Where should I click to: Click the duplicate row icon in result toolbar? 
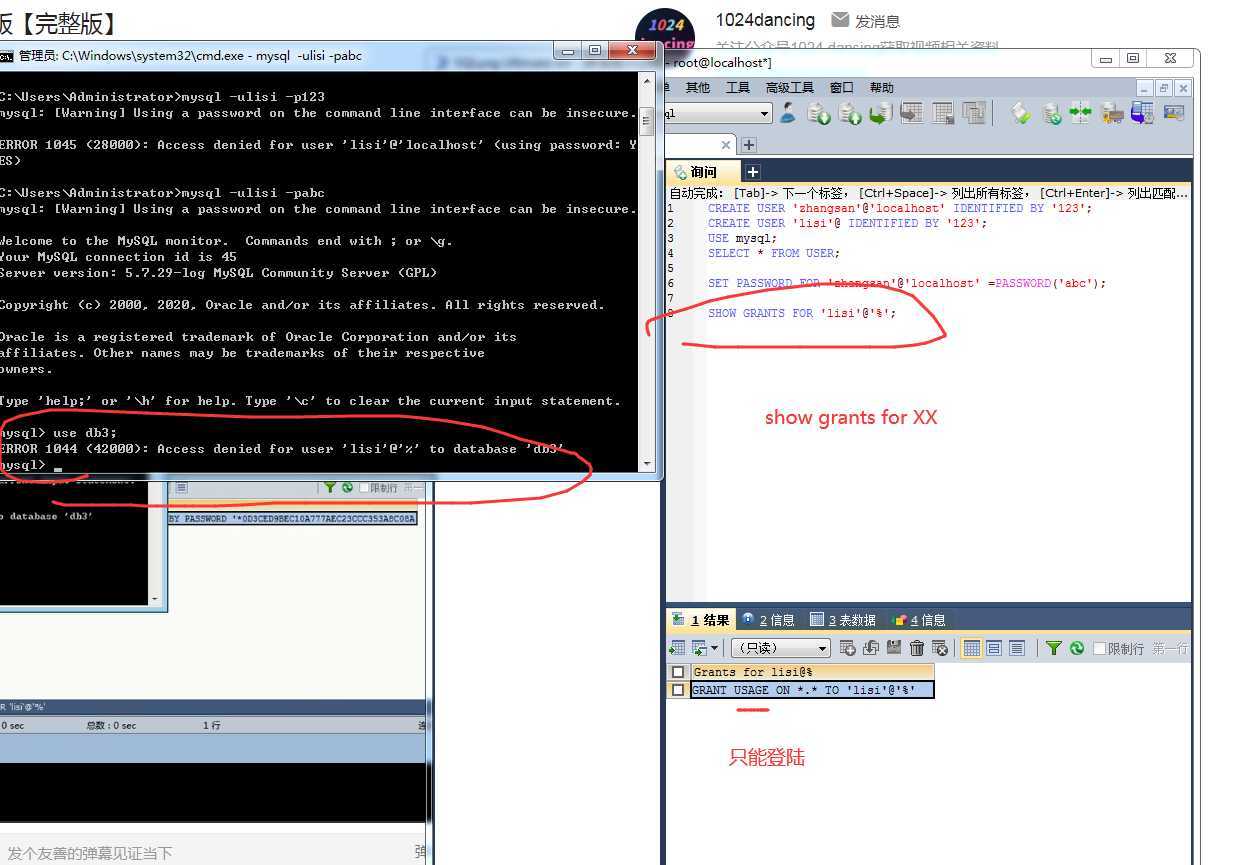point(871,648)
